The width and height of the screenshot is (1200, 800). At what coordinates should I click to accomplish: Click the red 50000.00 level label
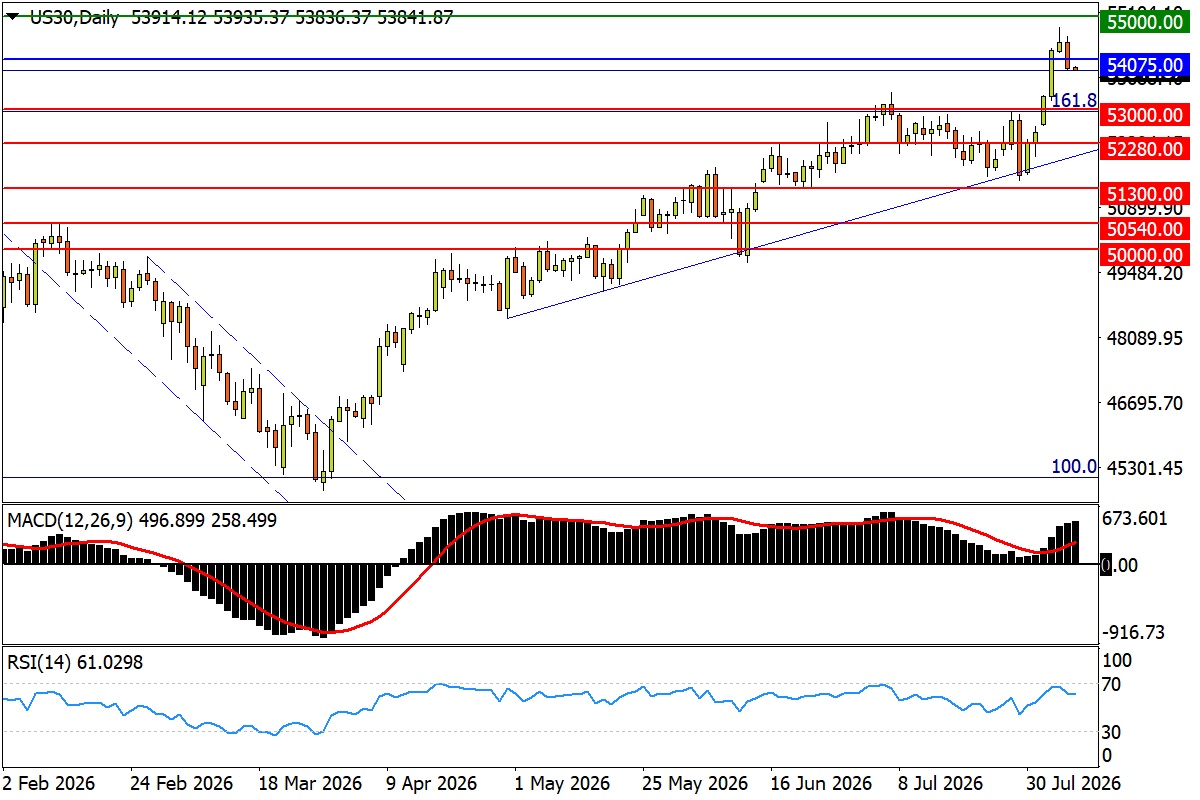pos(1145,255)
